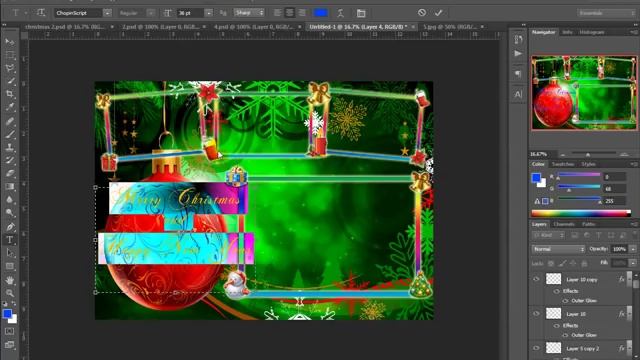Center align text
Viewport: 640px width, 360px height.
[x=289, y=13]
